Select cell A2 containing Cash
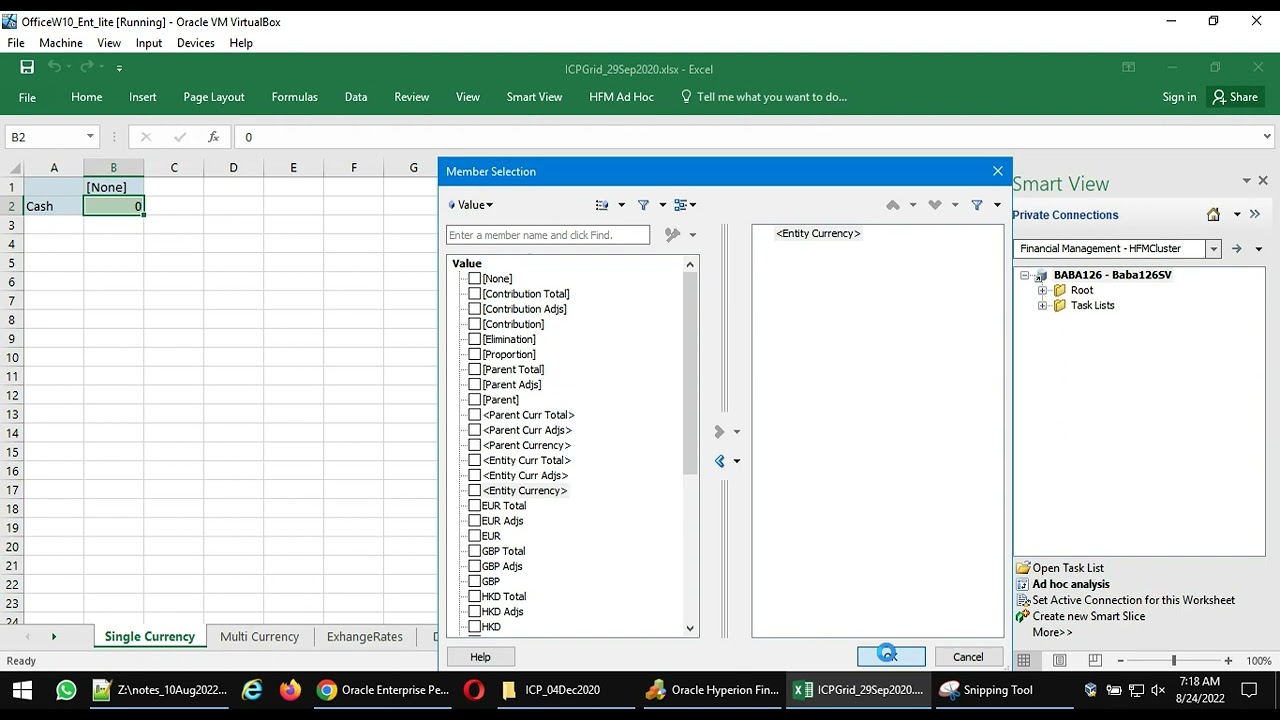This screenshot has height=720, width=1280. click(54, 206)
